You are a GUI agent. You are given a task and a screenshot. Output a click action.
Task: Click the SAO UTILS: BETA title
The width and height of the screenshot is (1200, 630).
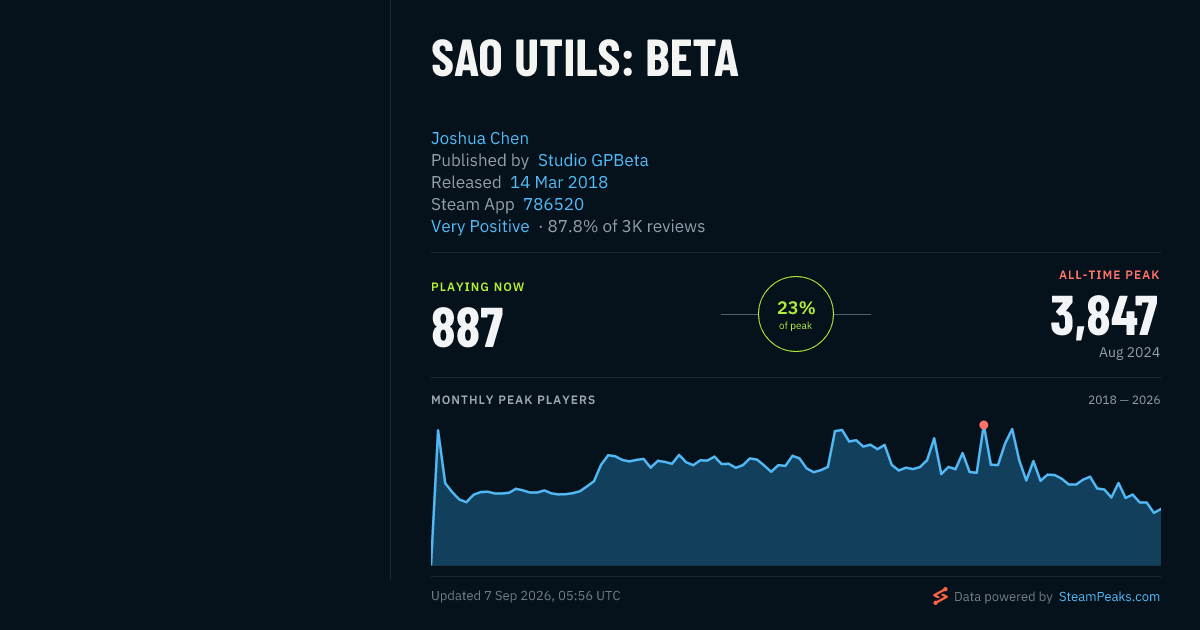[x=585, y=59]
